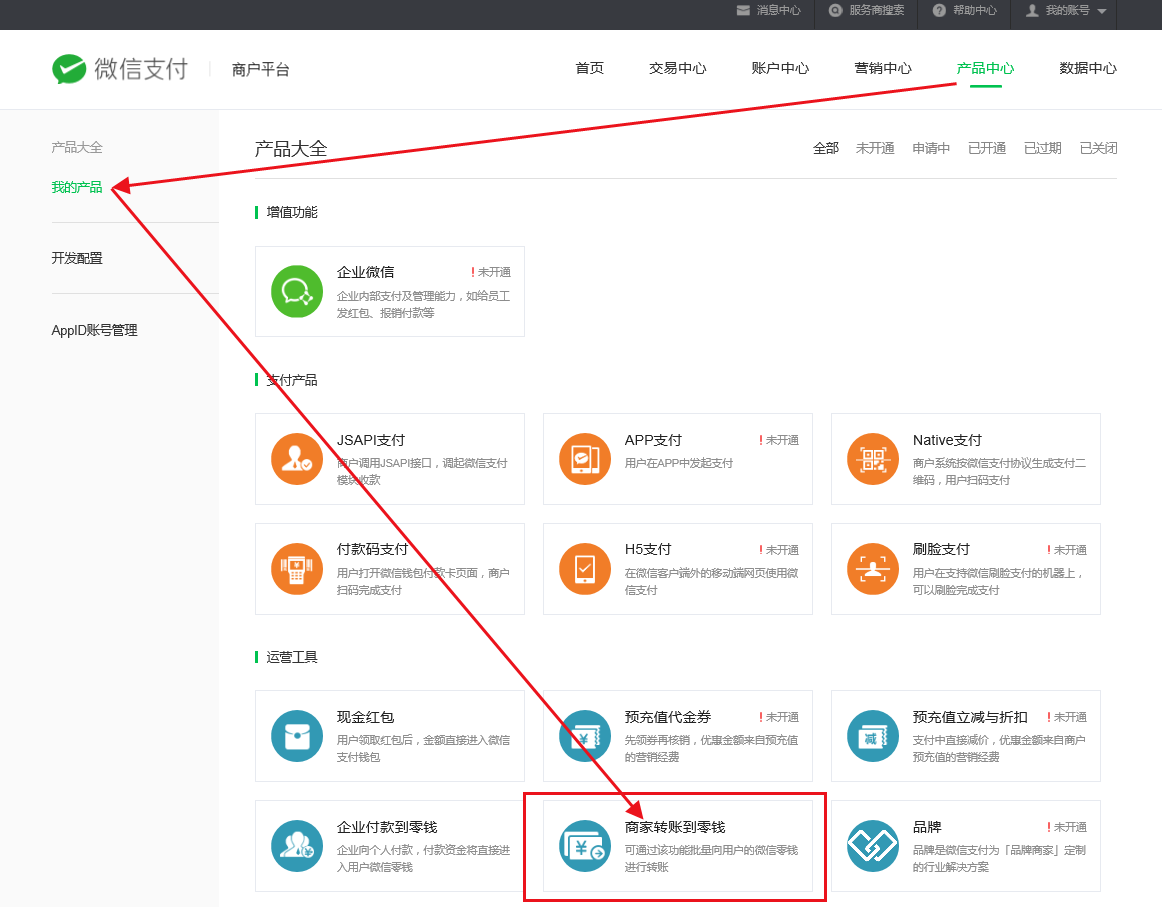Image resolution: width=1162 pixels, height=907 pixels.
Task: Click the WeChat Pay green logo icon
Action: (69, 69)
